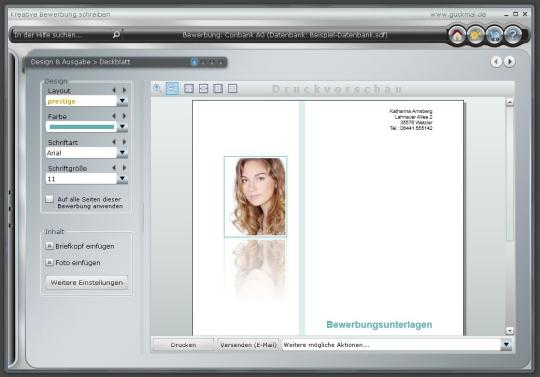Go to previous page with left arrow

pos(496,62)
